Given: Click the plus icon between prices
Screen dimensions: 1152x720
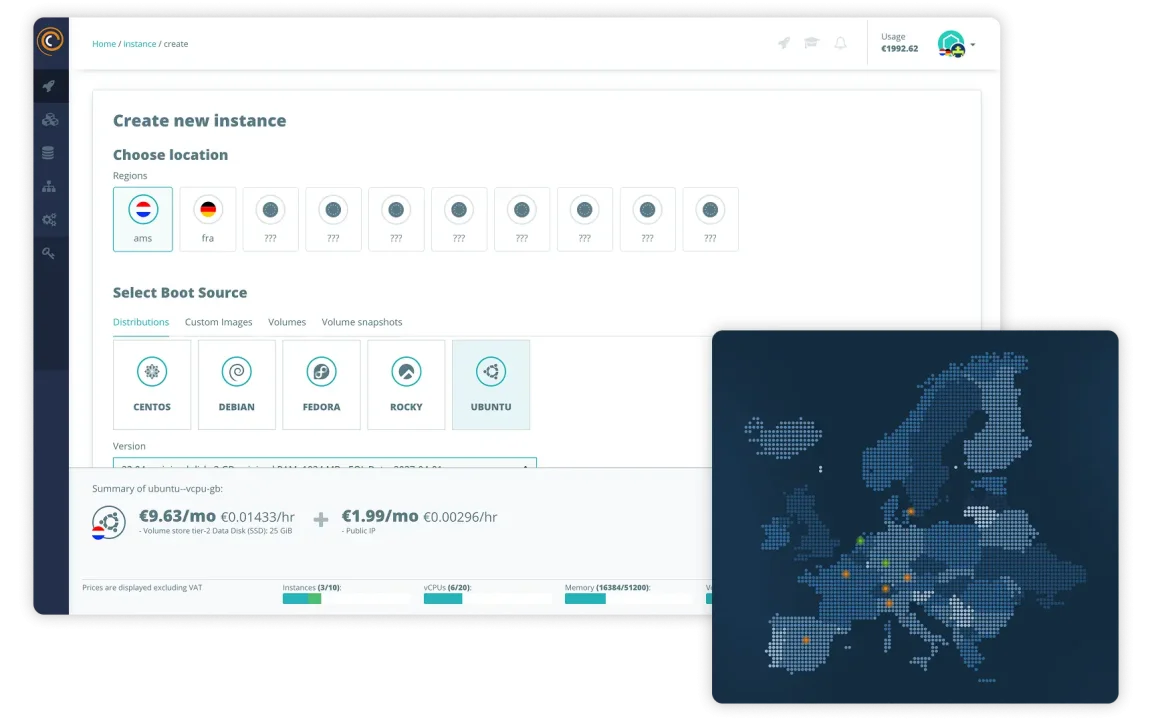Looking at the screenshot, I should tap(321, 520).
